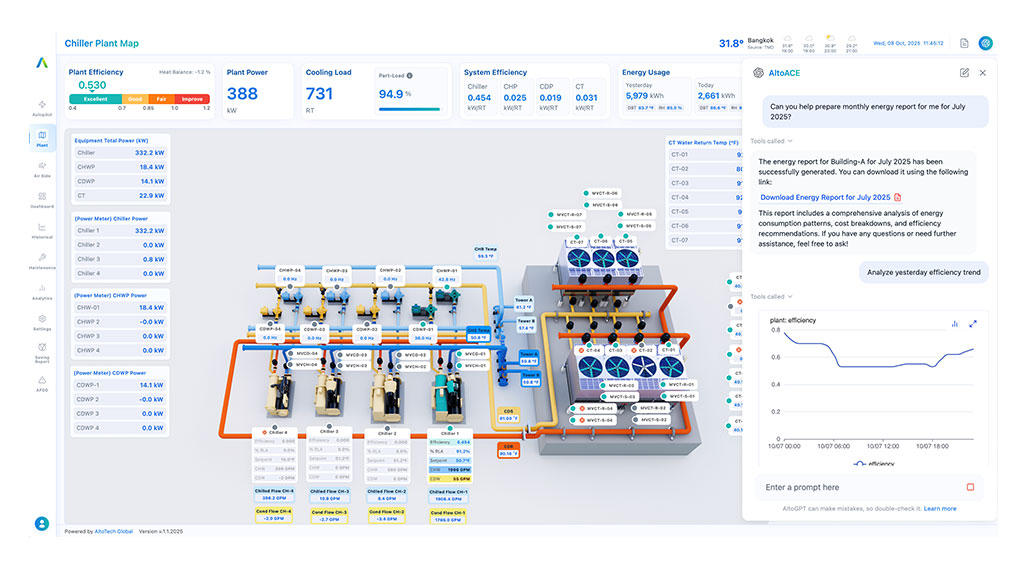1024x570 pixels.
Task: Open the Historical menu item
Action: (x=41, y=230)
